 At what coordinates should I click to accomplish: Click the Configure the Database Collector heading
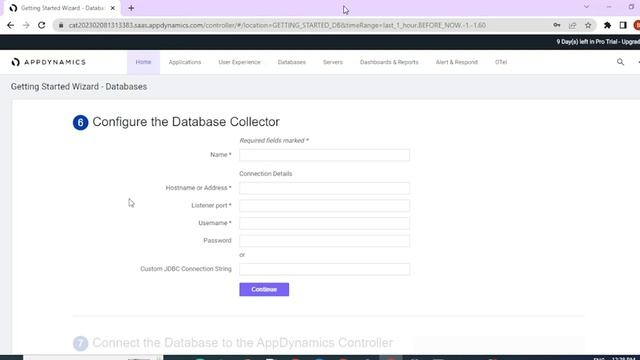[x=186, y=122]
